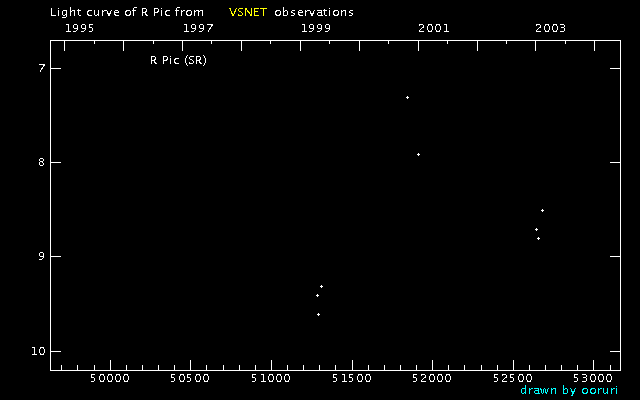Click the 1997 year label on top axis
The width and height of the screenshot is (640, 400).
click(x=198, y=28)
